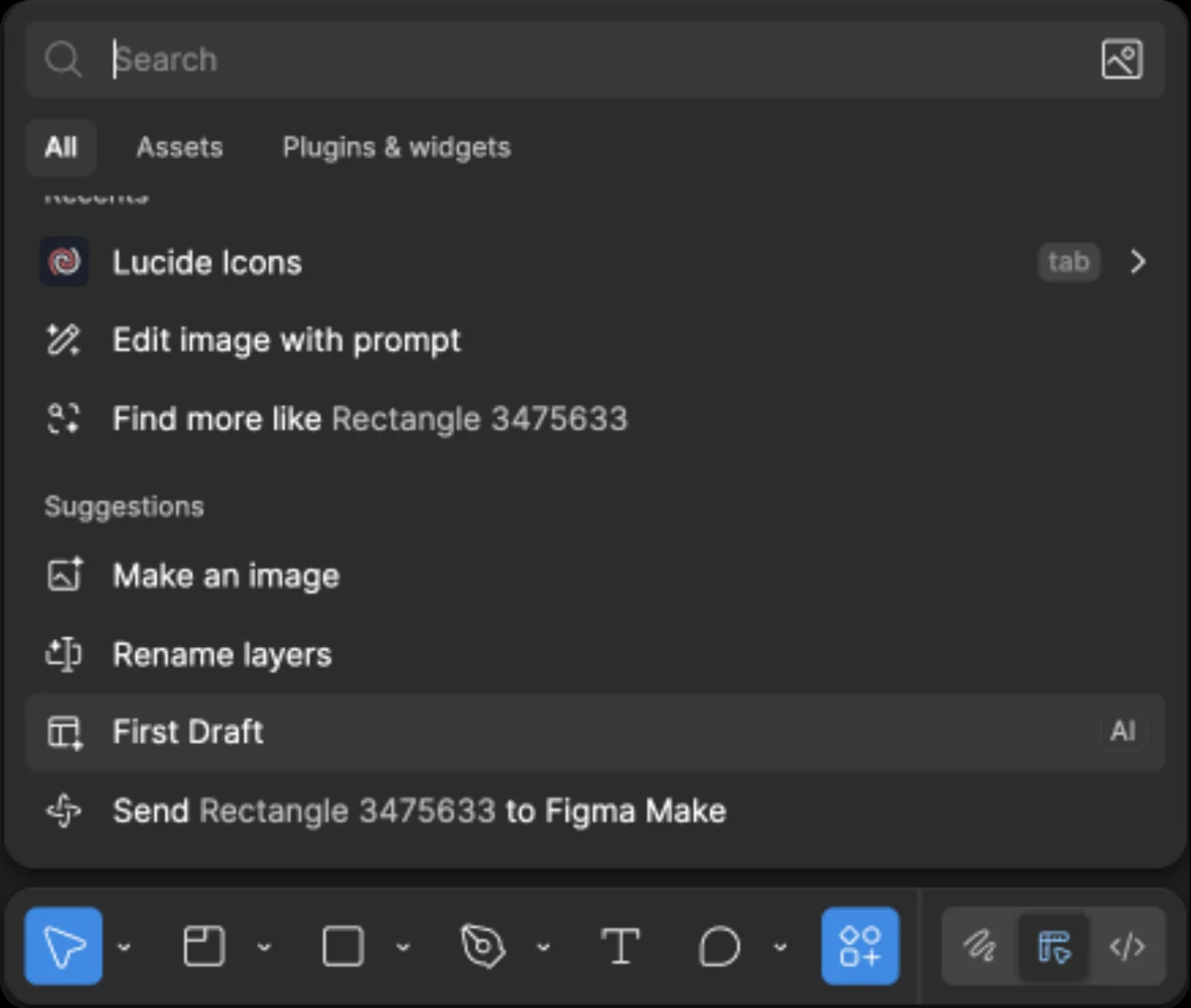Select Send Rectangle 3475633 to Figma Make
Screen dimensions: 1191x1008
click(x=595, y=811)
